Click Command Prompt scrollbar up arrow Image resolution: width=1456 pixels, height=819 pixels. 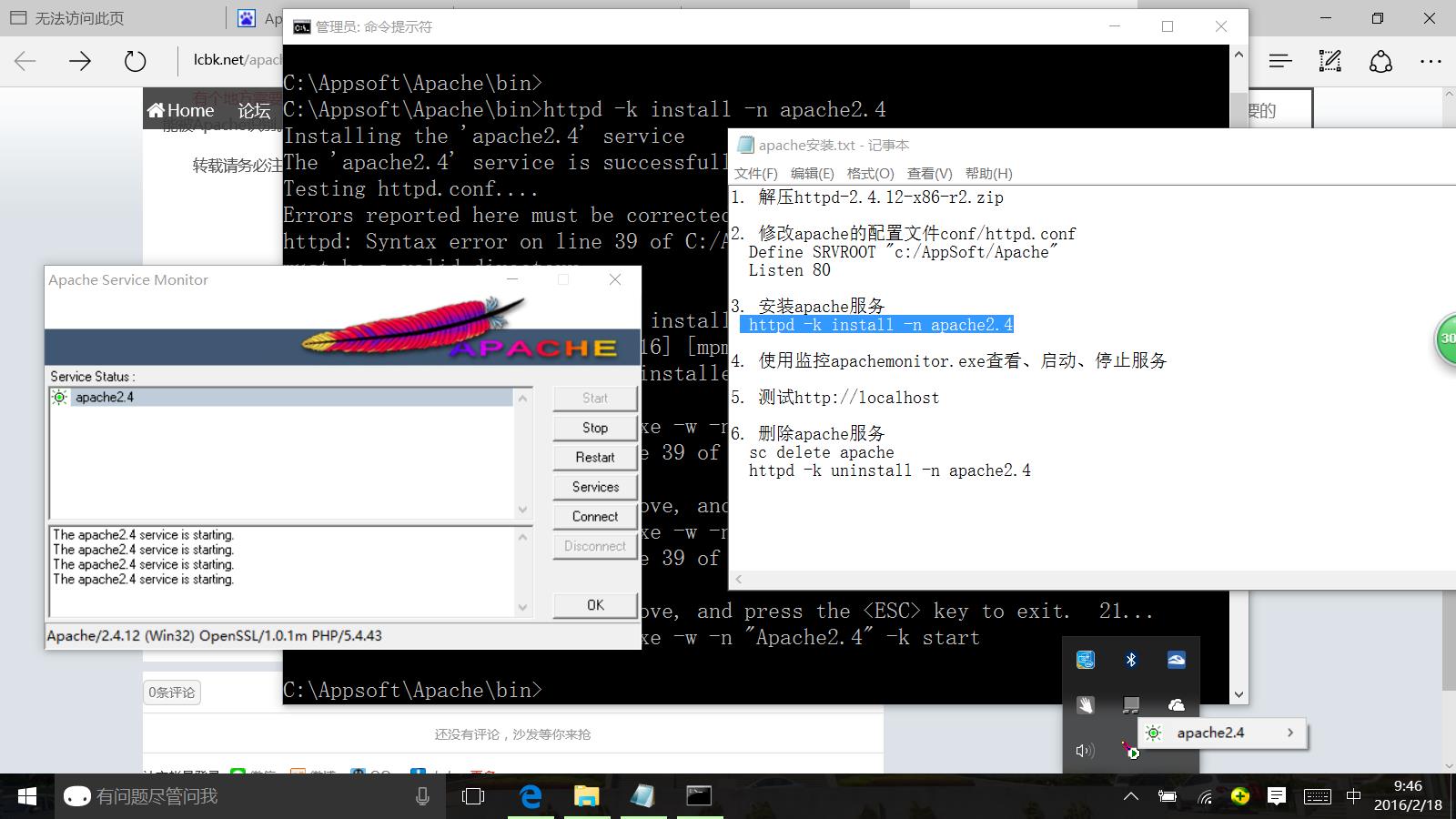click(x=1239, y=55)
